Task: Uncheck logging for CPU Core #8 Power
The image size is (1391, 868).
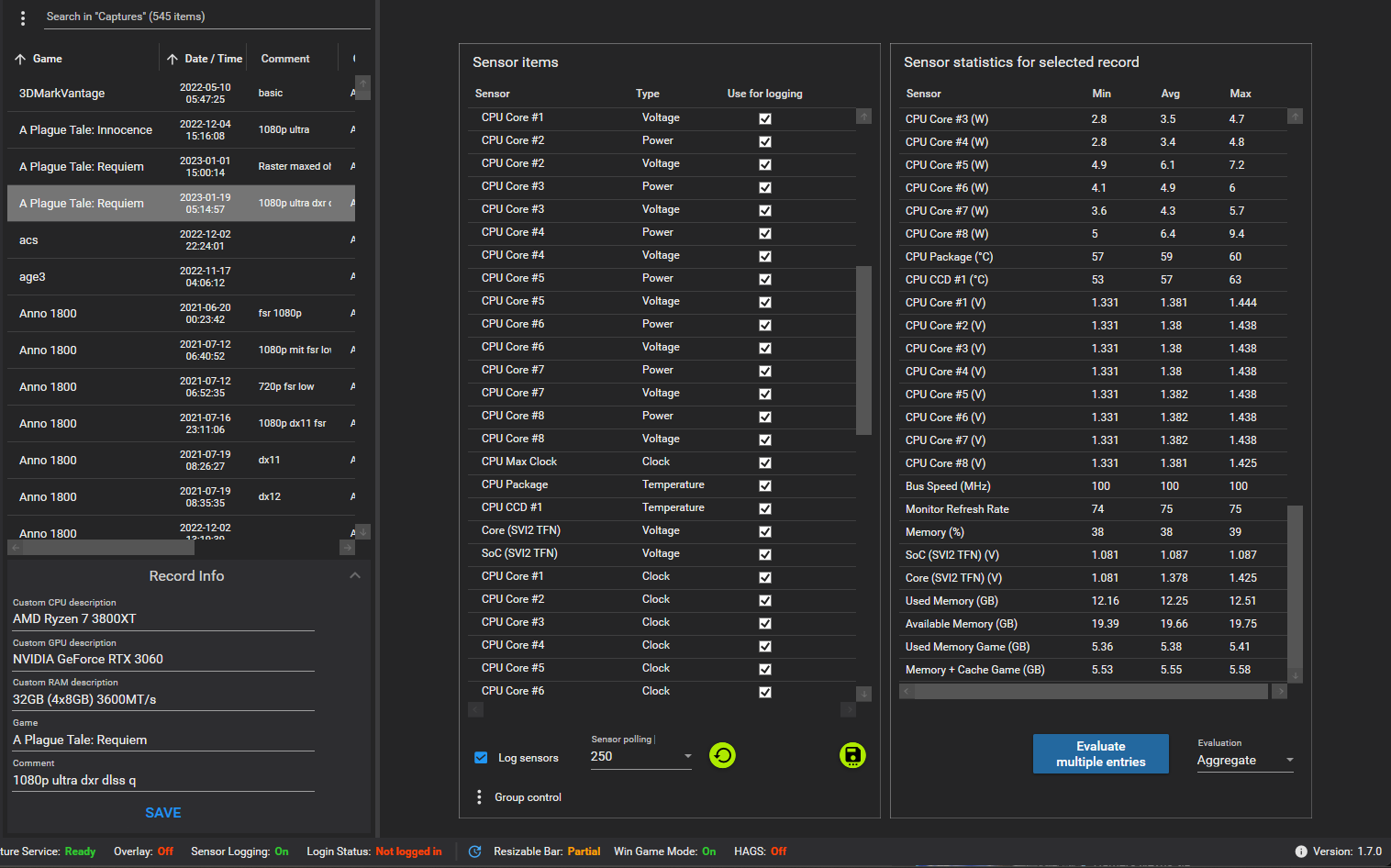Action: (x=765, y=417)
